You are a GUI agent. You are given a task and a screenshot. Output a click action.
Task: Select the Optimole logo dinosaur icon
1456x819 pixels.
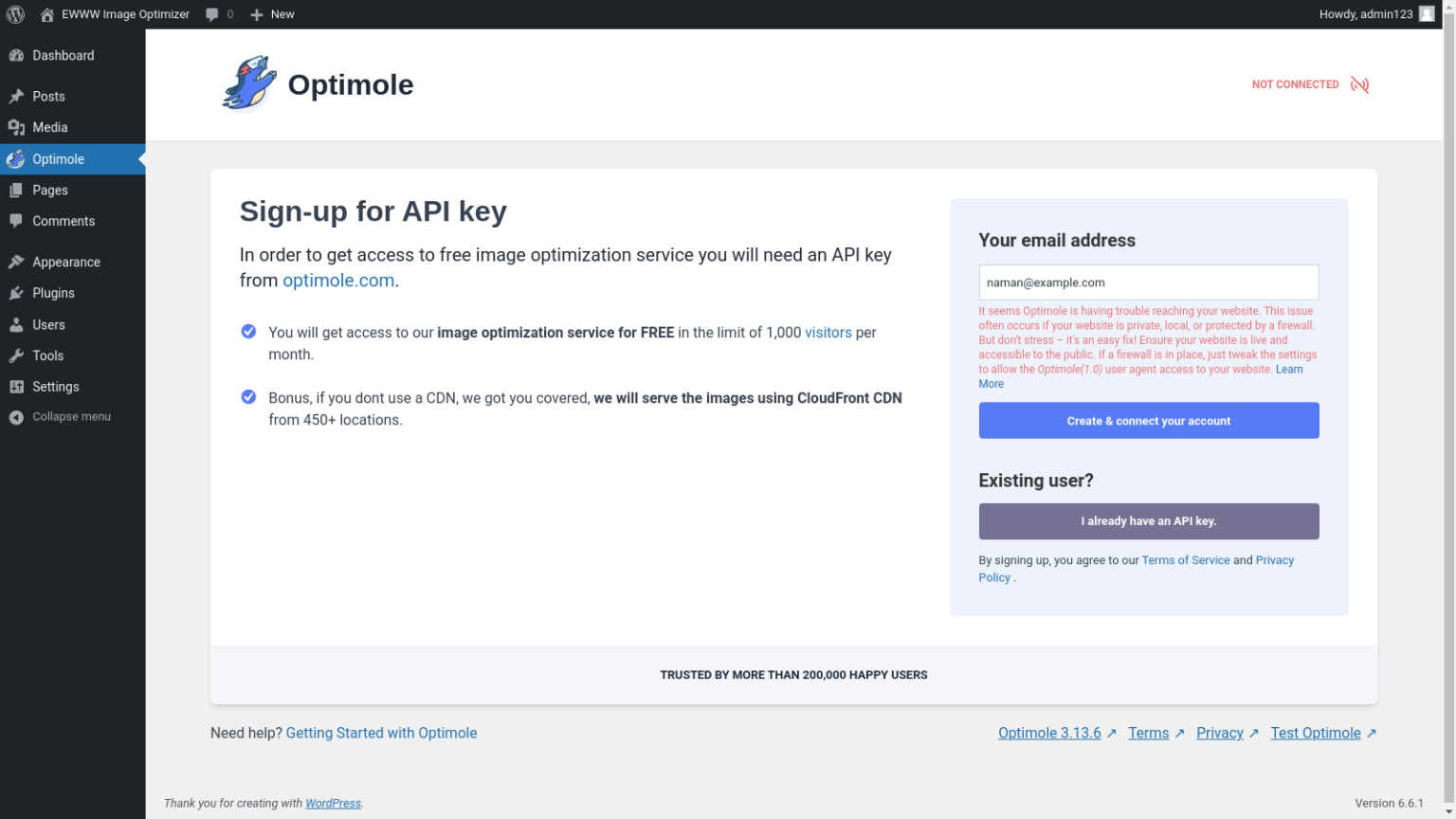pyautogui.click(x=248, y=83)
